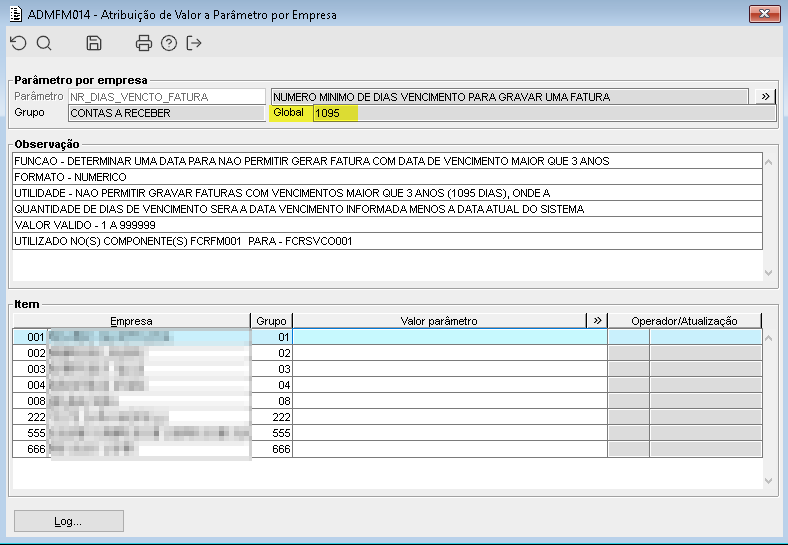788x545 pixels.
Task: Click Grupo cell 01
Action: tap(272, 337)
